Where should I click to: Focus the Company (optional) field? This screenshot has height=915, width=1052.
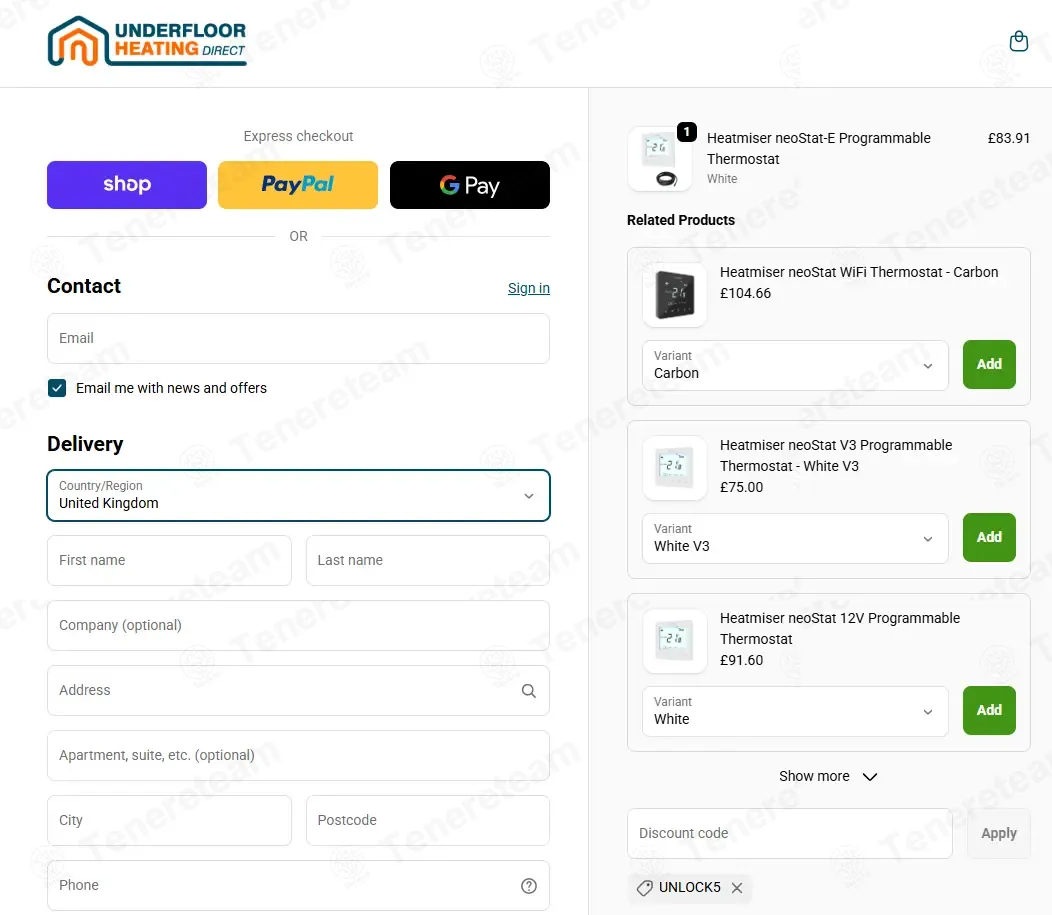(299, 625)
